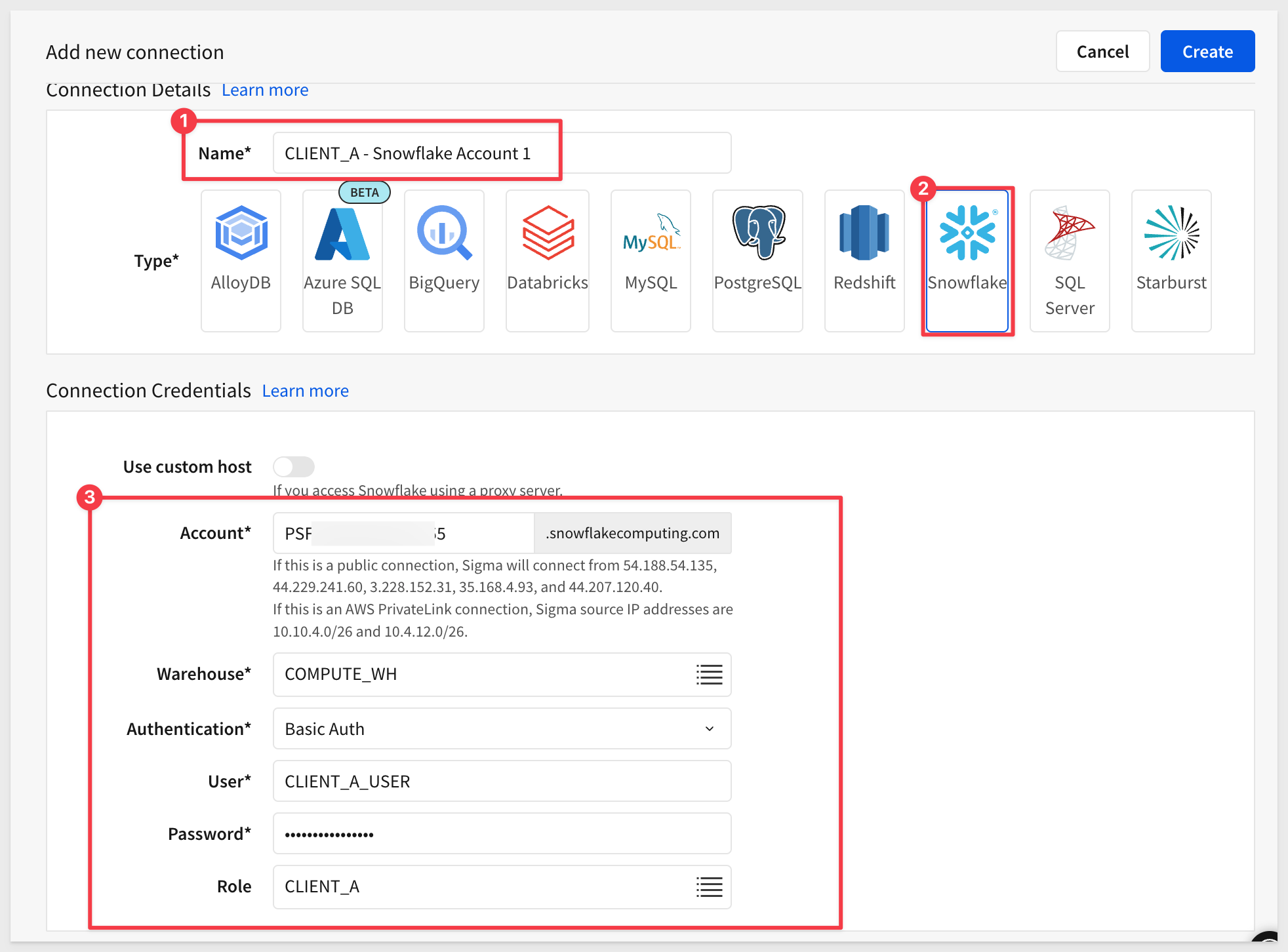Pick BigQuery as connection type
Screen dimensions: 1288x952
tap(444, 261)
